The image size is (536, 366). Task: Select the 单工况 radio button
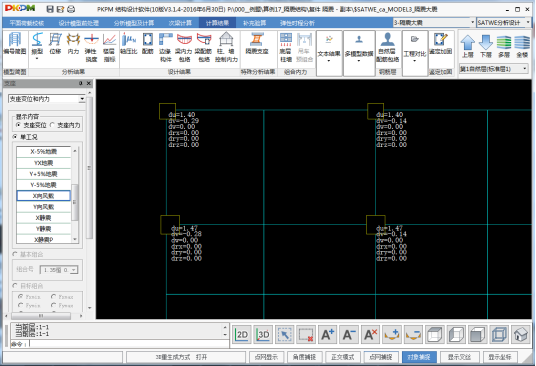point(15,137)
